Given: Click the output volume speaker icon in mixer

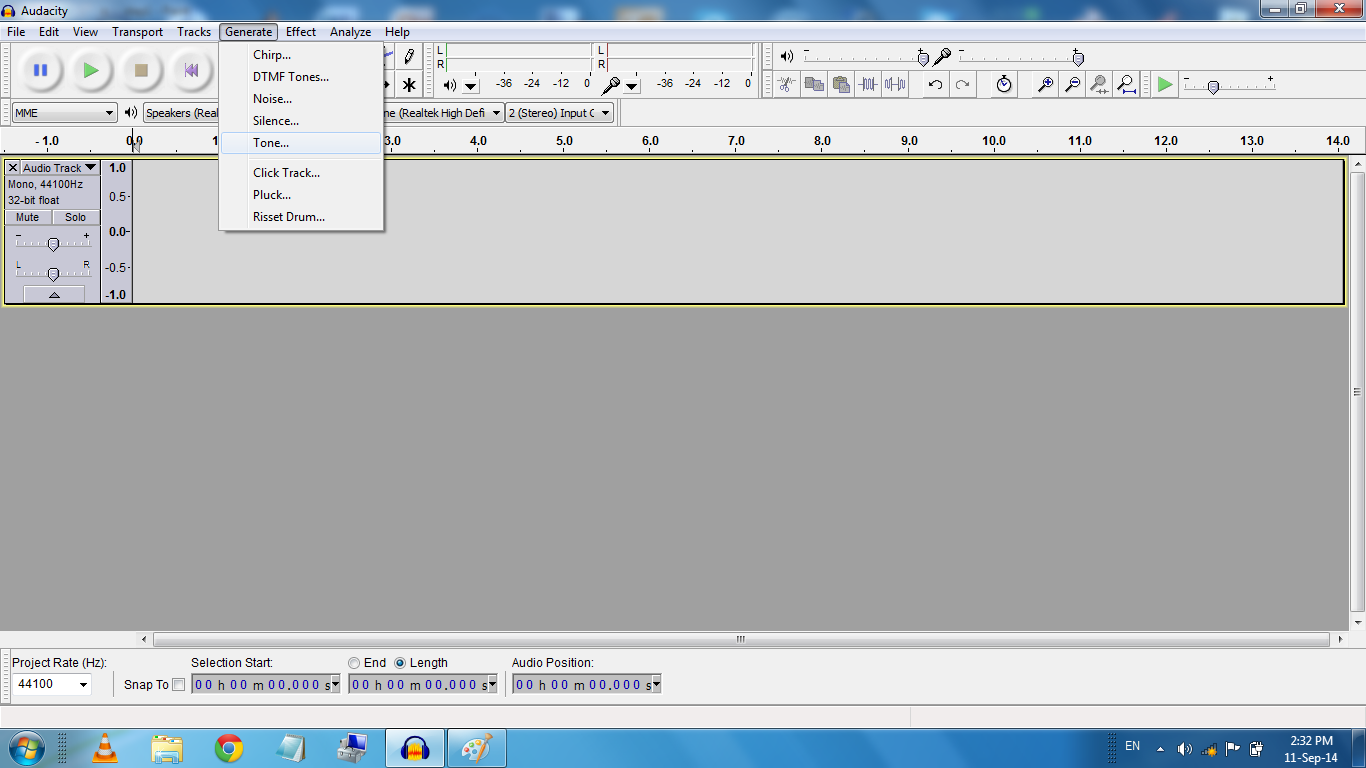Looking at the screenshot, I should click(786, 57).
